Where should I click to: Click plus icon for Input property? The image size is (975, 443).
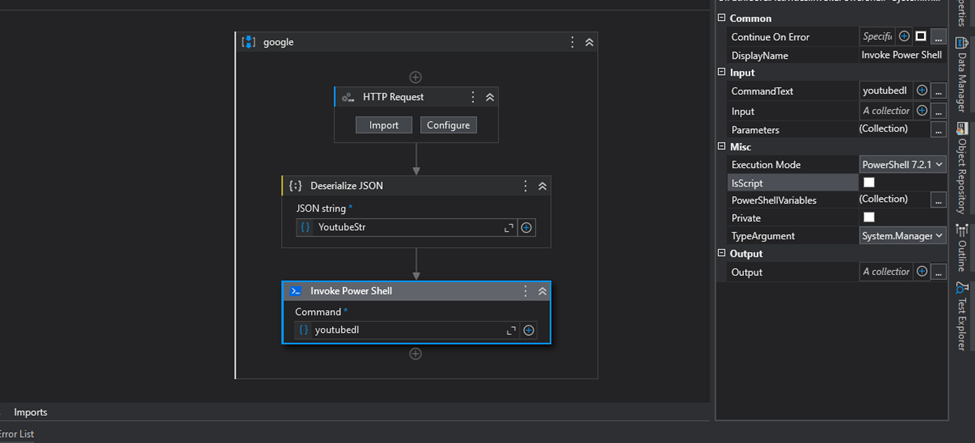pyautogui.click(x=922, y=111)
